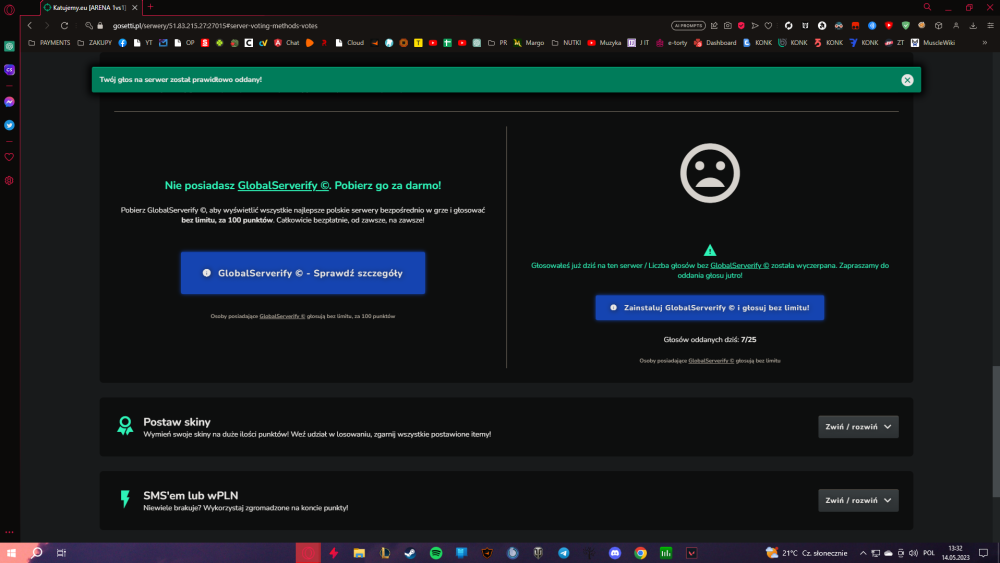
Task: Go back to the previous page
Action: [29, 26]
